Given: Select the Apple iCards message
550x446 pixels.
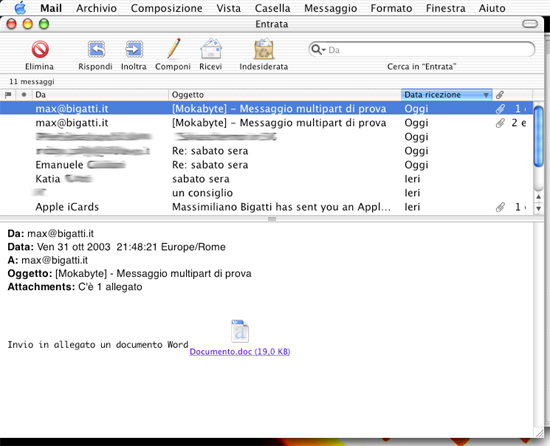Looking at the screenshot, I should tap(266, 207).
